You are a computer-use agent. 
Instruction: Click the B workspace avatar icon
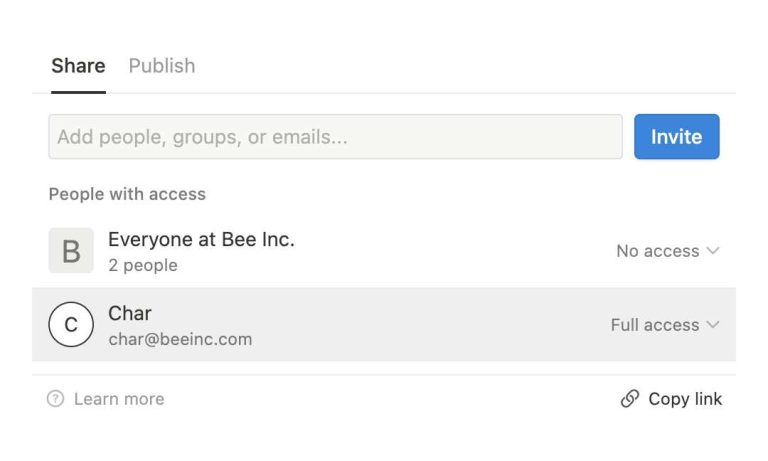point(71,250)
